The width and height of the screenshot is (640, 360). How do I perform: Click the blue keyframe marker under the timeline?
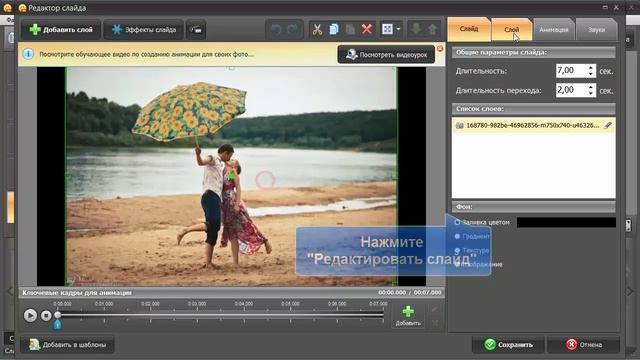click(58, 325)
